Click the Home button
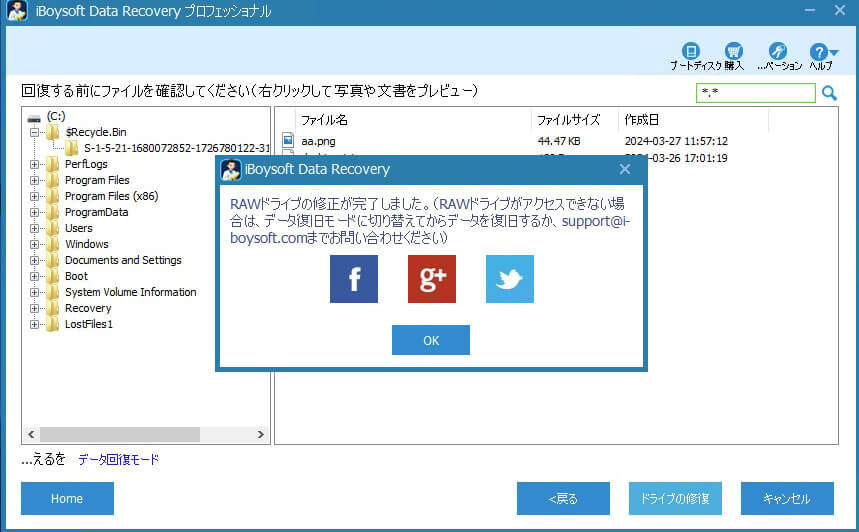 pyautogui.click(x=67, y=498)
